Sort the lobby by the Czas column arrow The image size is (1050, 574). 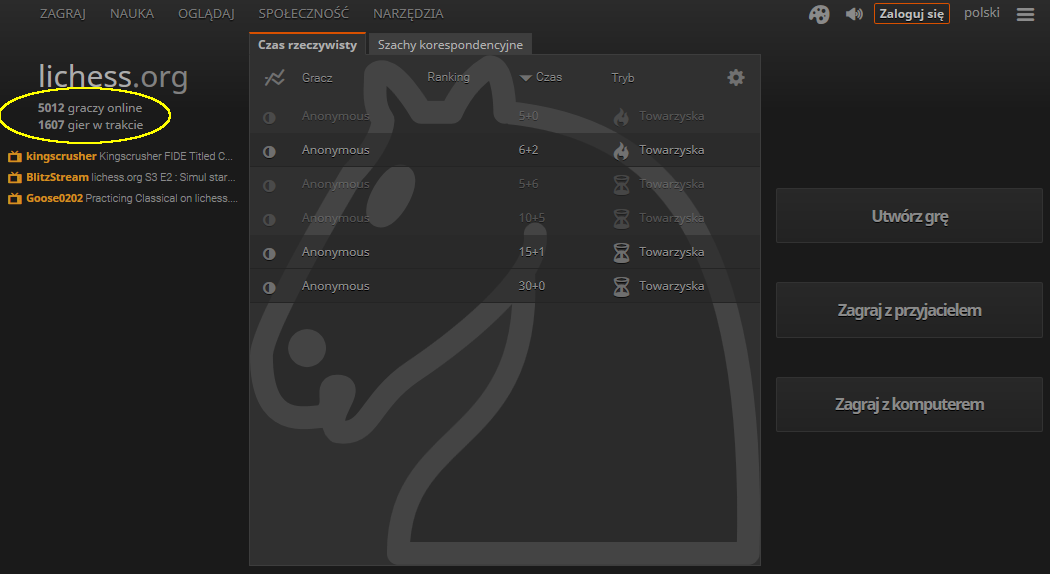point(526,78)
